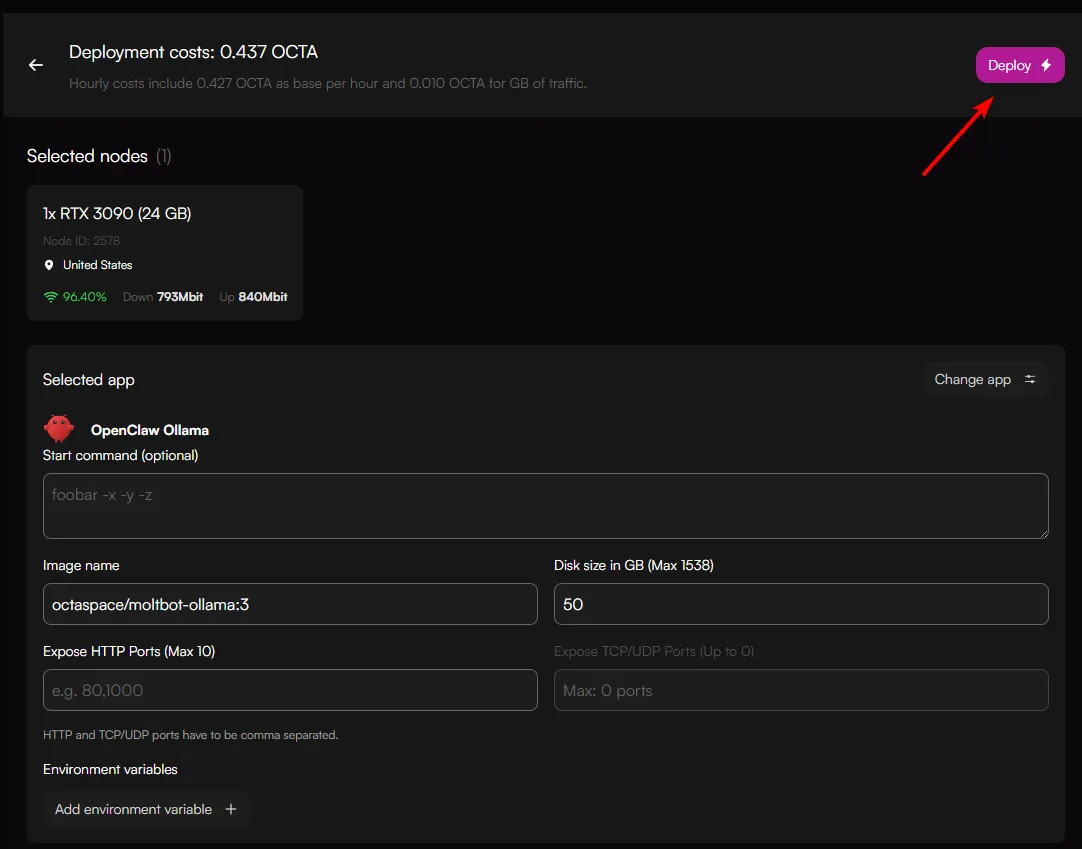The image size is (1082, 849).
Task: Click the OpenClaw Ollama app name
Action: [150, 430]
